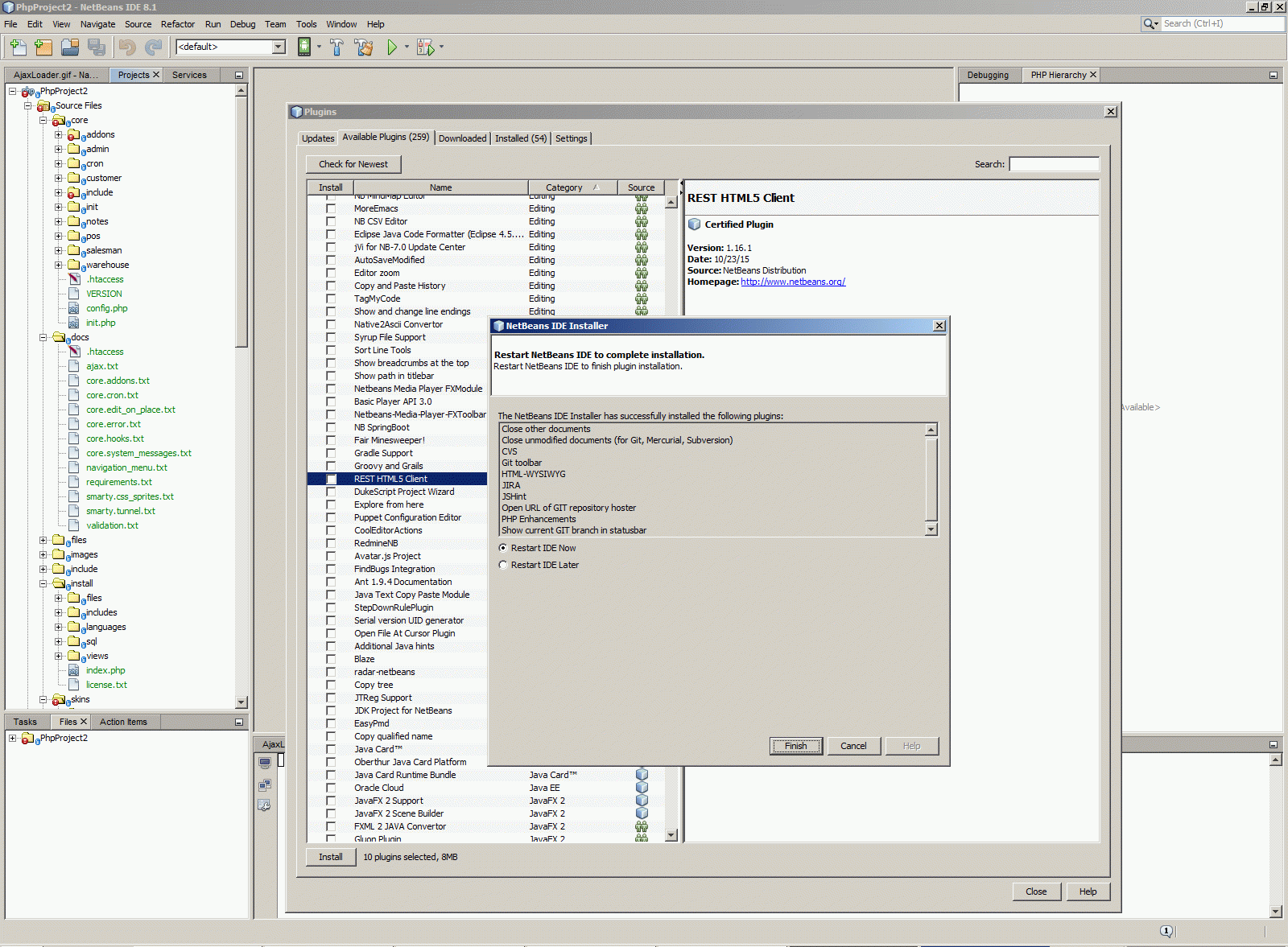
Task: Click the Source icon of the MoreEmacs row
Action: (642, 208)
